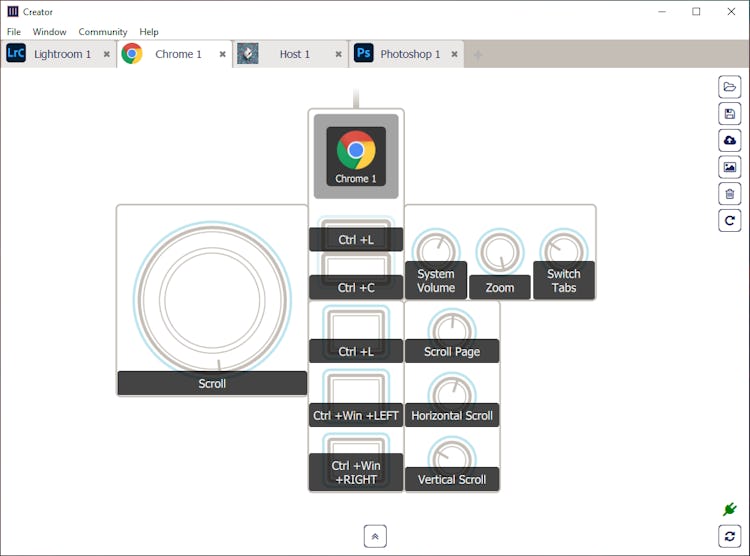Select the Ctrl +L button beside Scroll Page
Image resolution: width=750 pixels, height=556 pixels.
coord(356,334)
